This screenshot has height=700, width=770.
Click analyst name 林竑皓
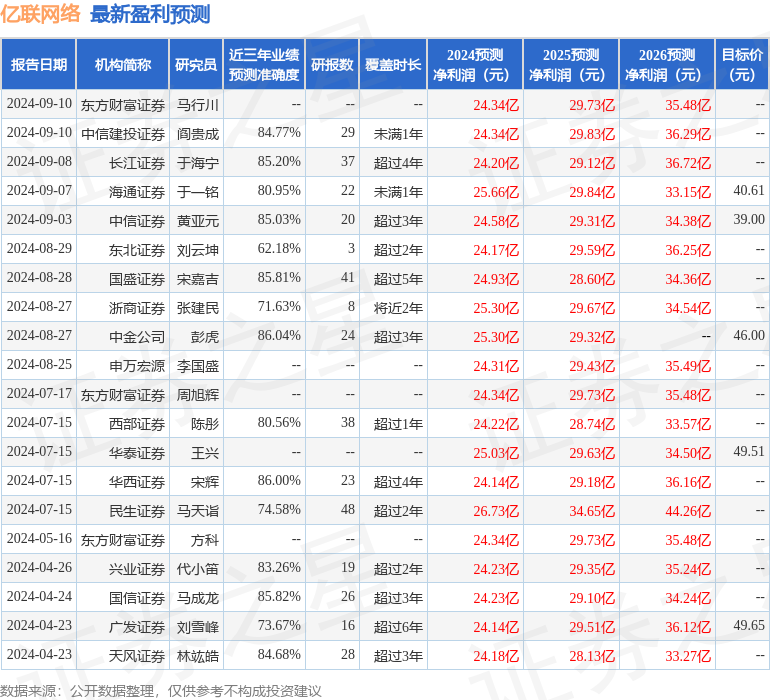198,656
